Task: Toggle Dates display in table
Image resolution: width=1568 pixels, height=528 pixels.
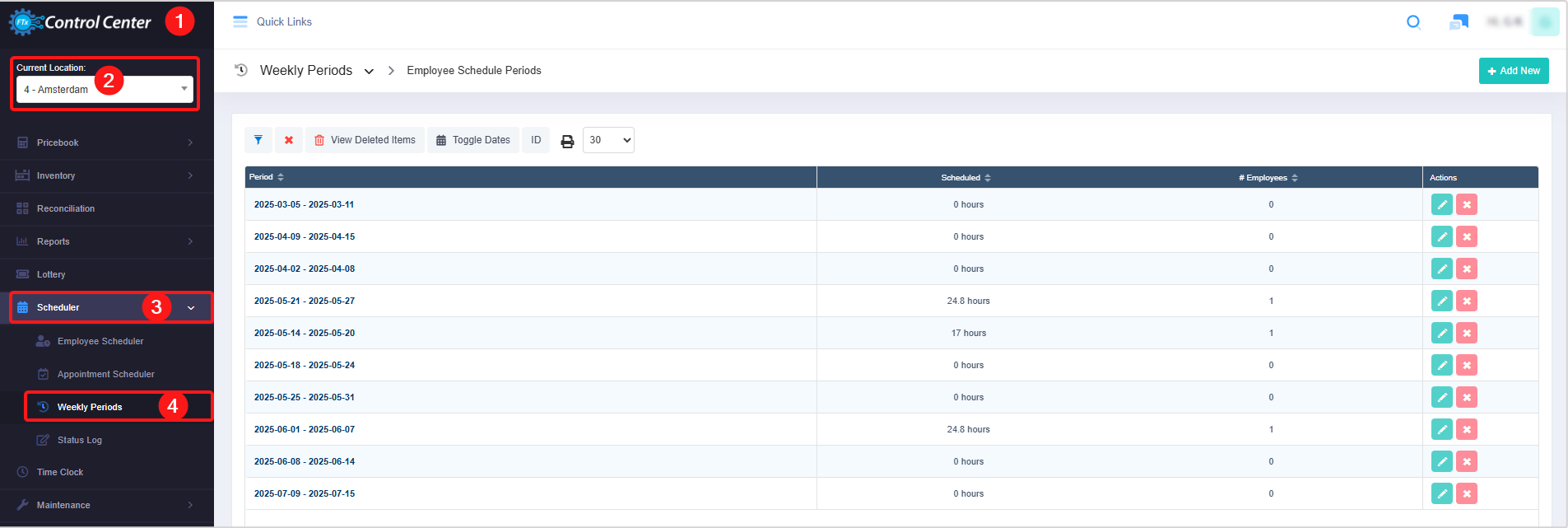Action: 473,140
